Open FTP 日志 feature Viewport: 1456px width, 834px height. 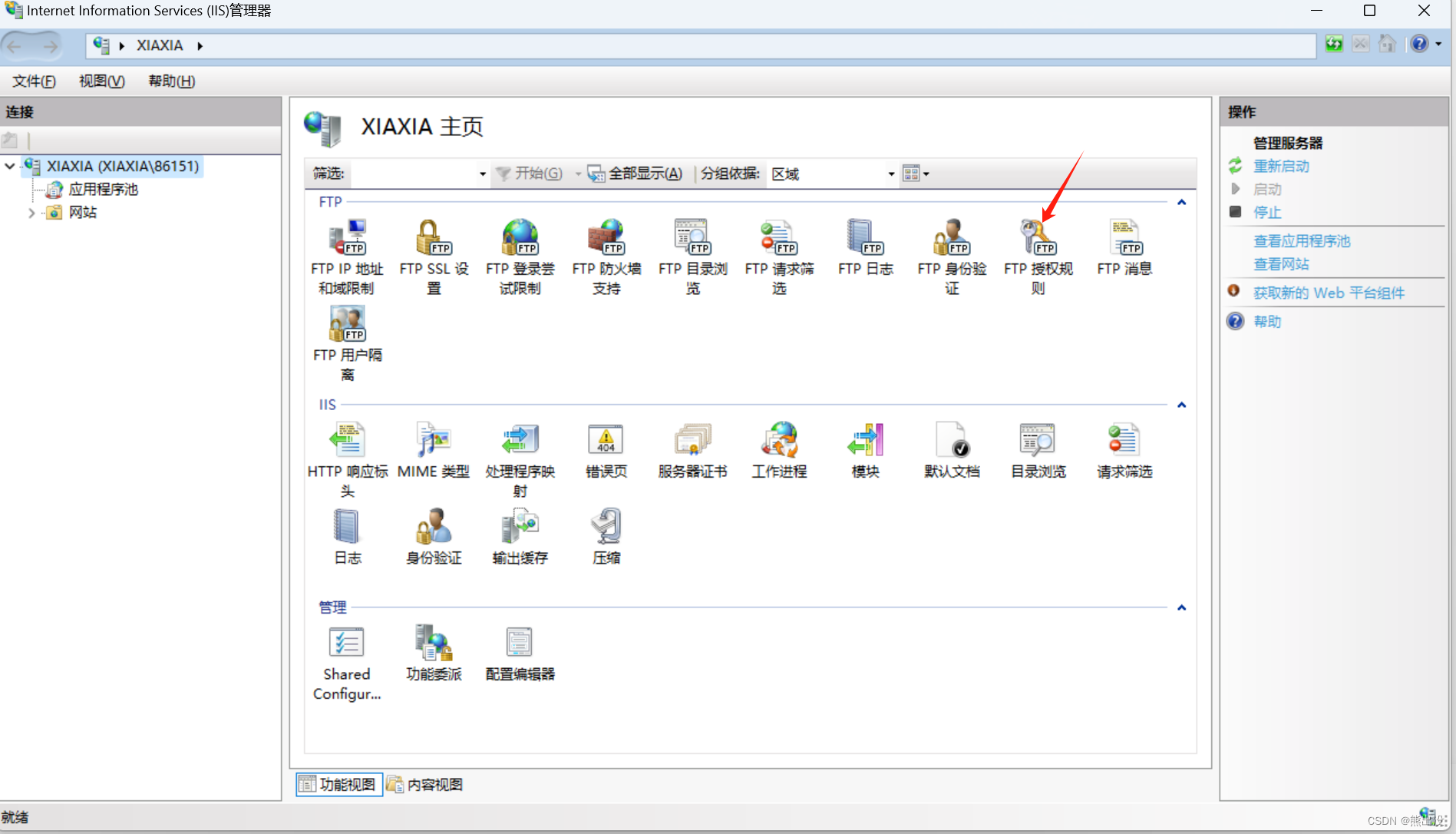[x=865, y=247]
